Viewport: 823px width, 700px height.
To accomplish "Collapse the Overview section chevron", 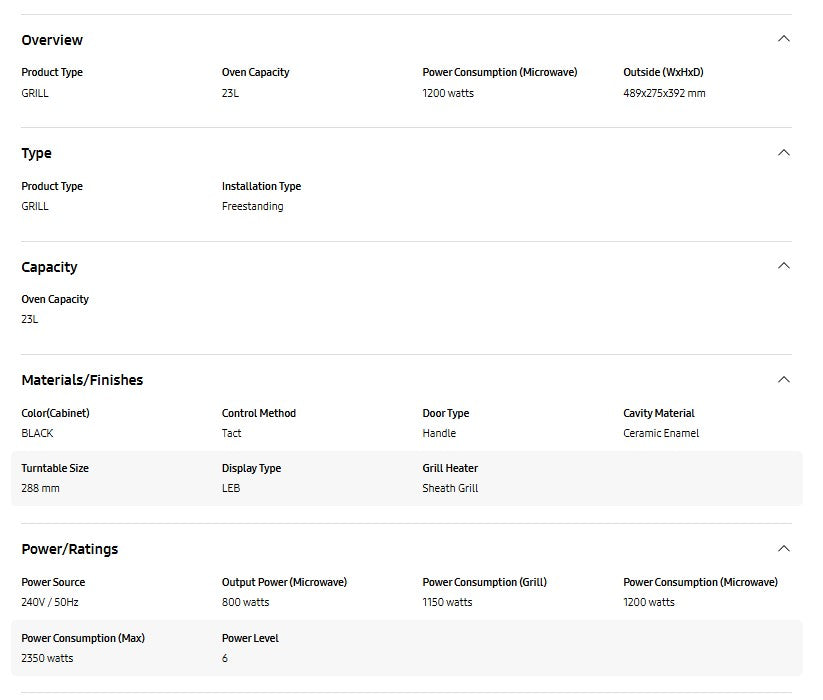I will (x=783, y=39).
